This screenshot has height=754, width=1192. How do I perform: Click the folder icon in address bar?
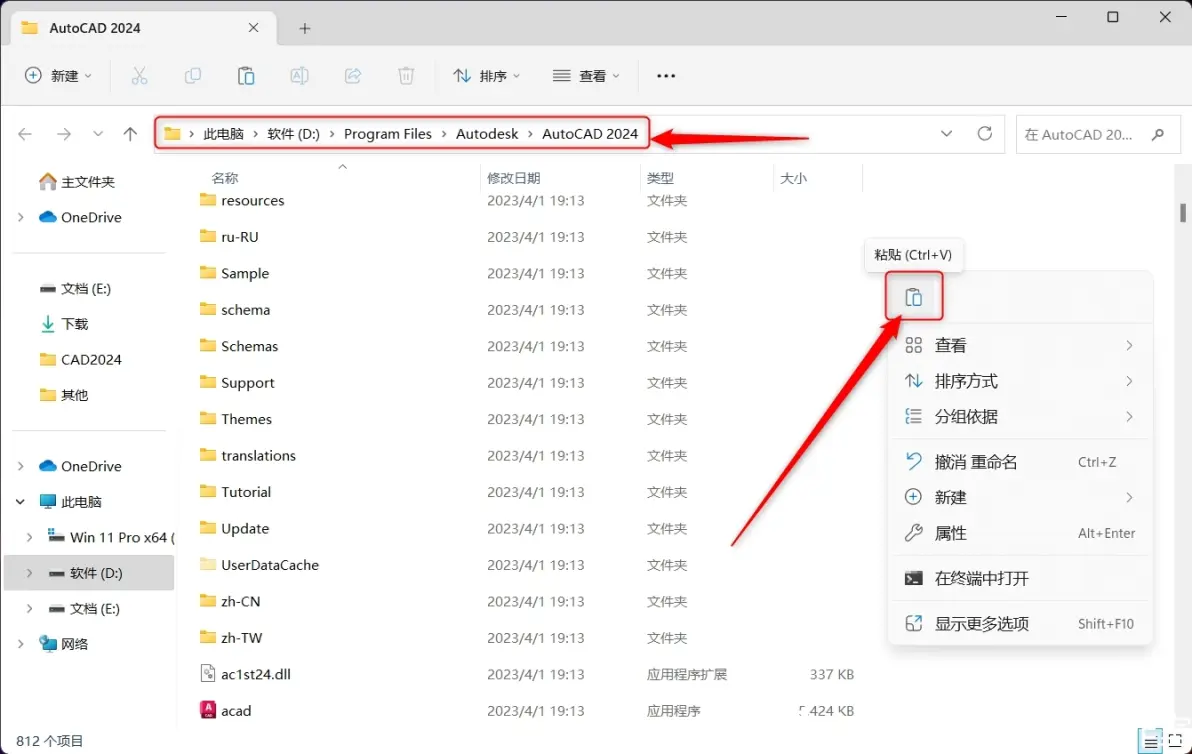pyautogui.click(x=173, y=134)
